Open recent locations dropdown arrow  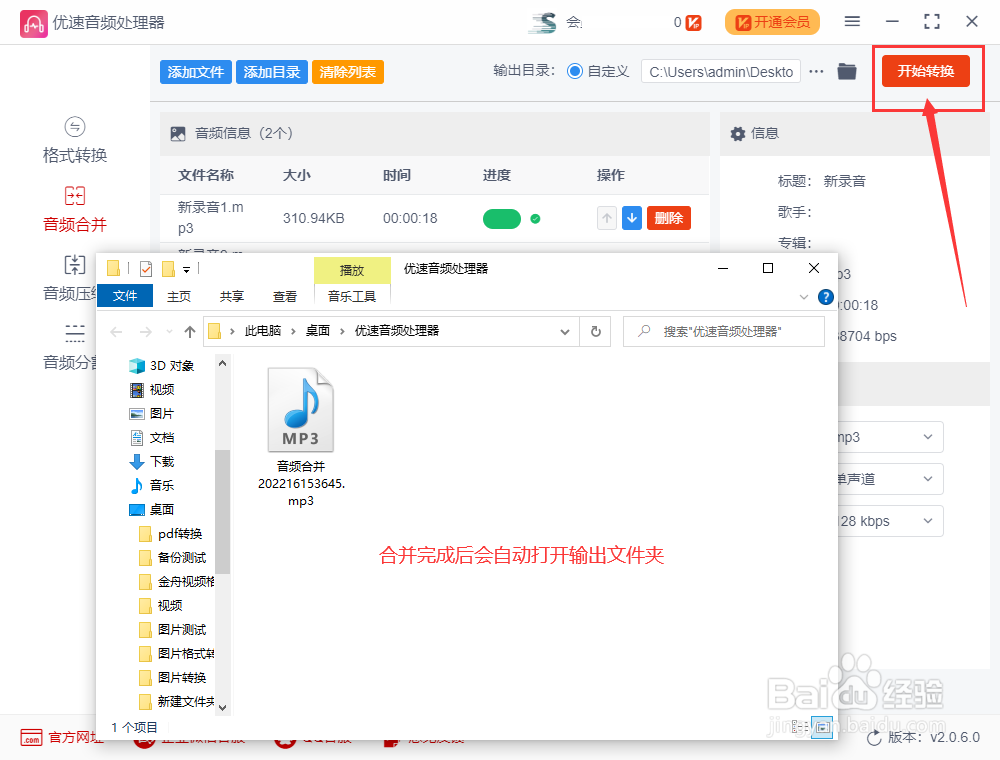[x=169, y=332]
